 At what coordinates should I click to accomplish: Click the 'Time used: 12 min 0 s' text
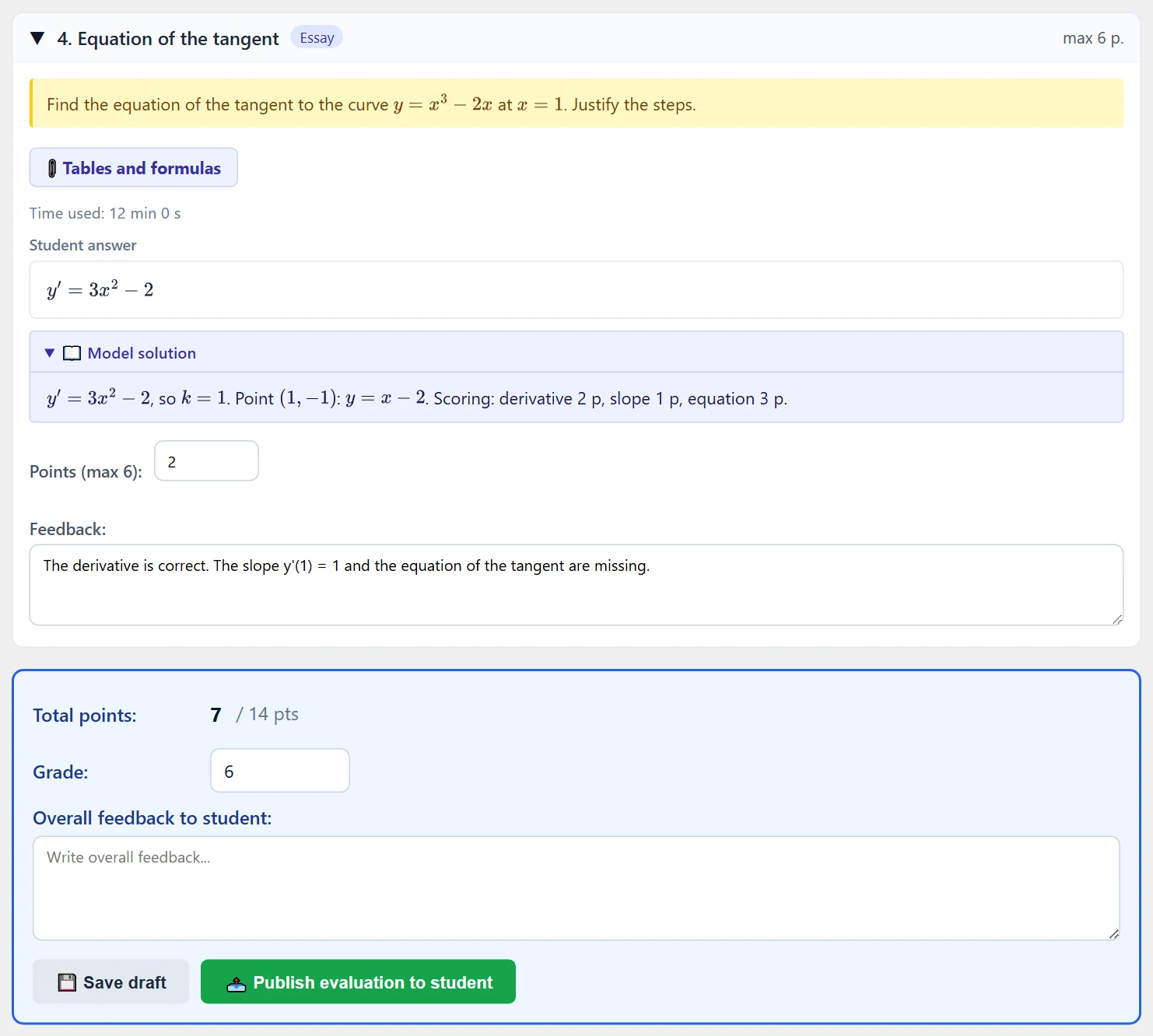point(105,213)
